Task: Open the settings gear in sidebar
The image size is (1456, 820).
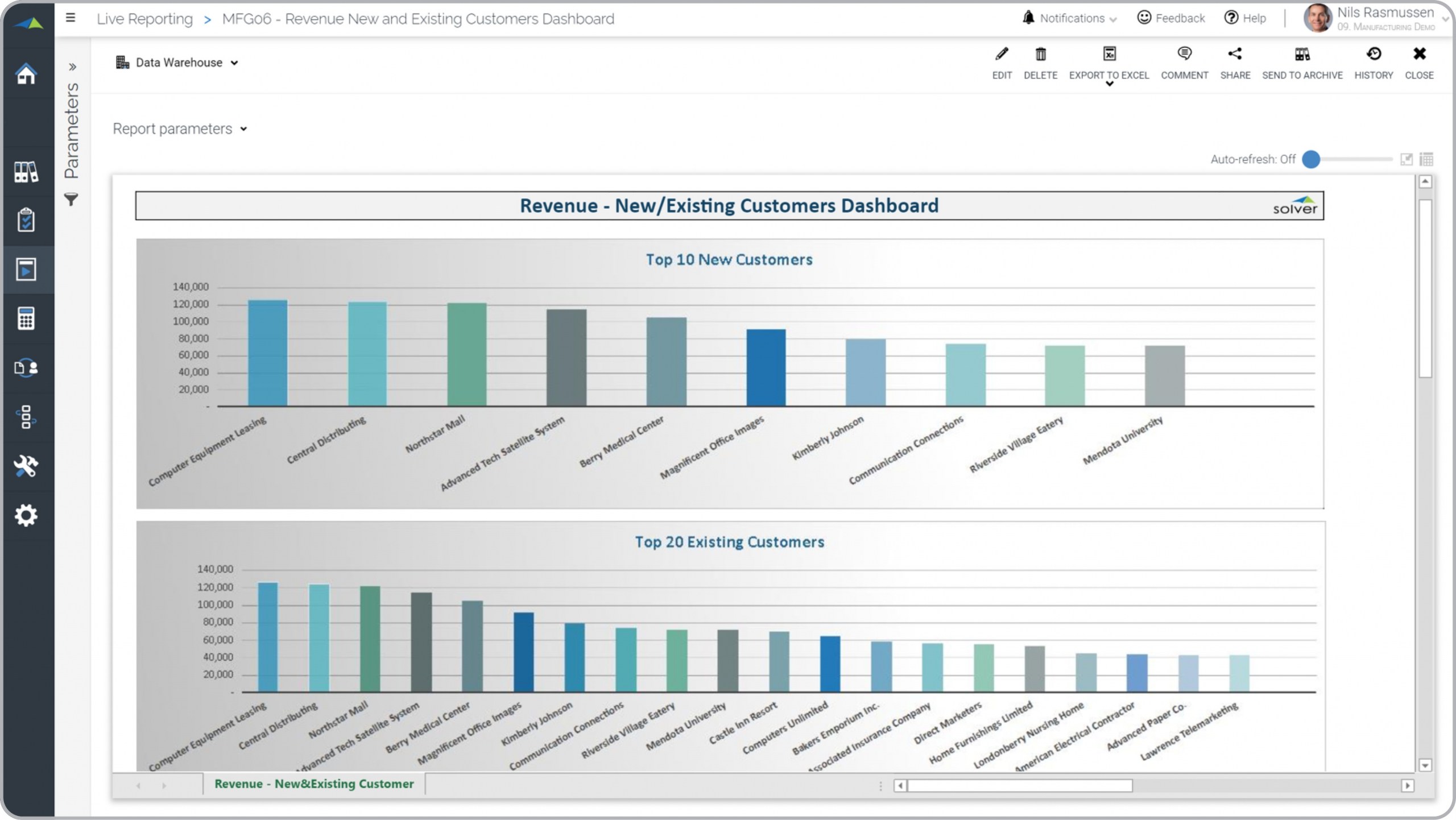Action: 26,515
